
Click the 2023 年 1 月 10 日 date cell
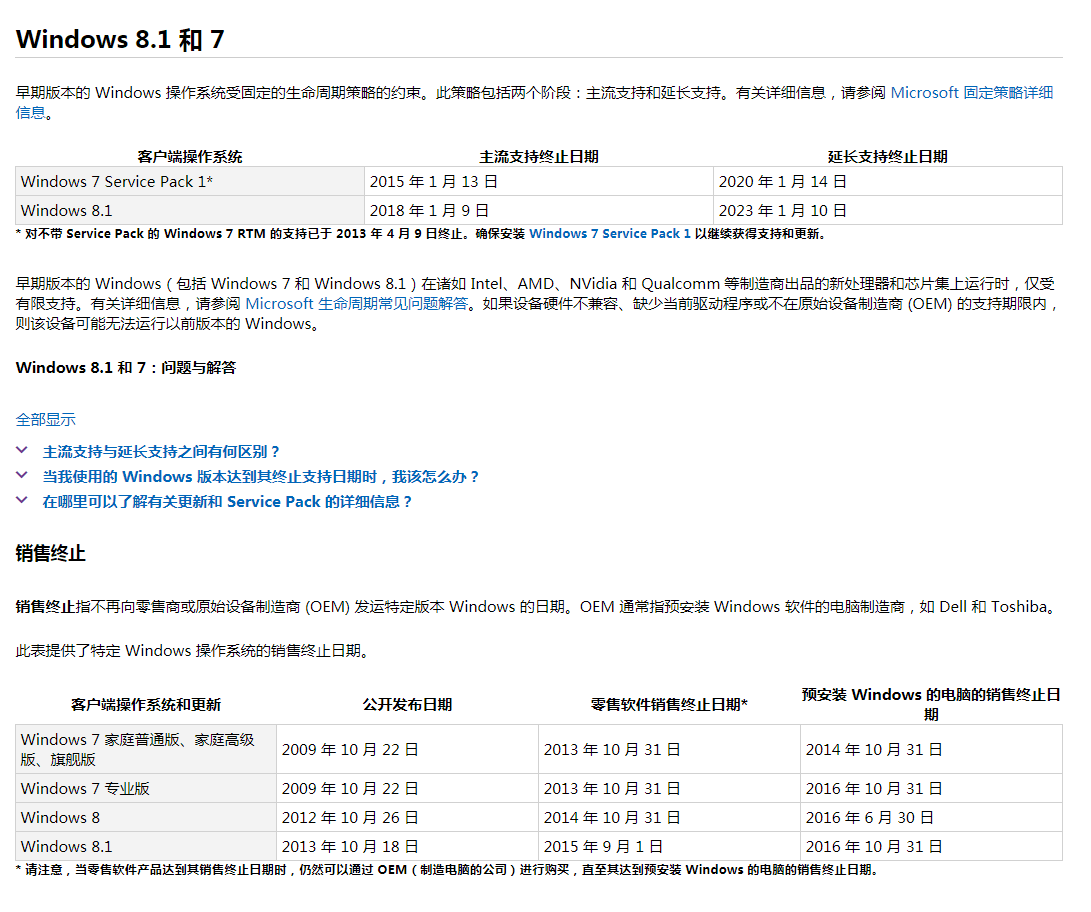pyautogui.click(x=782, y=210)
